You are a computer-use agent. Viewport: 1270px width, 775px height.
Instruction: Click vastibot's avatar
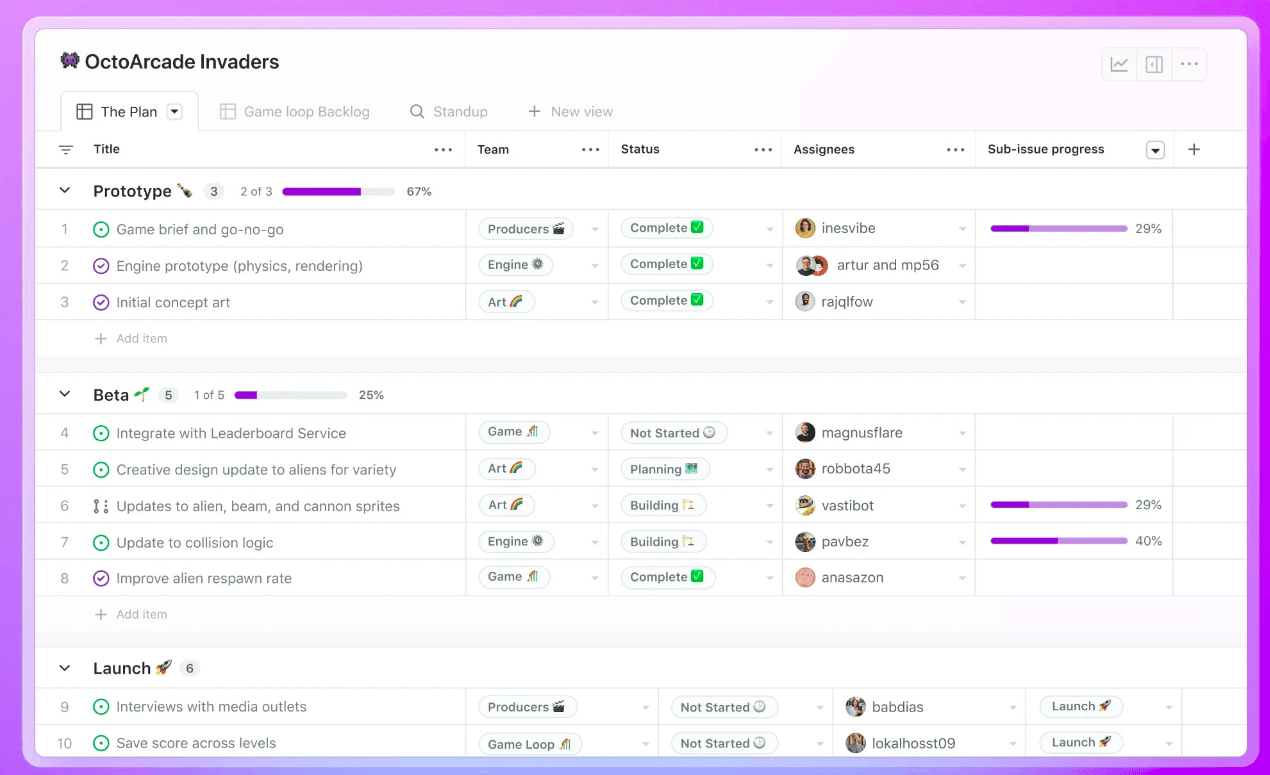(x=805, y=506)
